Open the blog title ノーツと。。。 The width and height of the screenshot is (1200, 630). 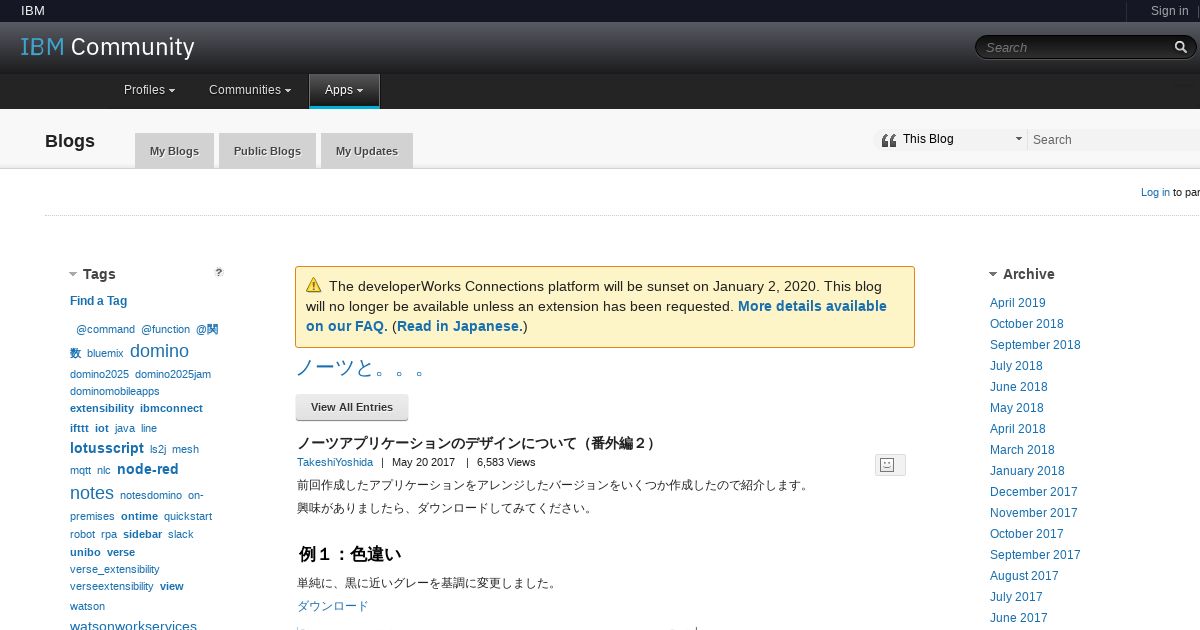point(361,369)
